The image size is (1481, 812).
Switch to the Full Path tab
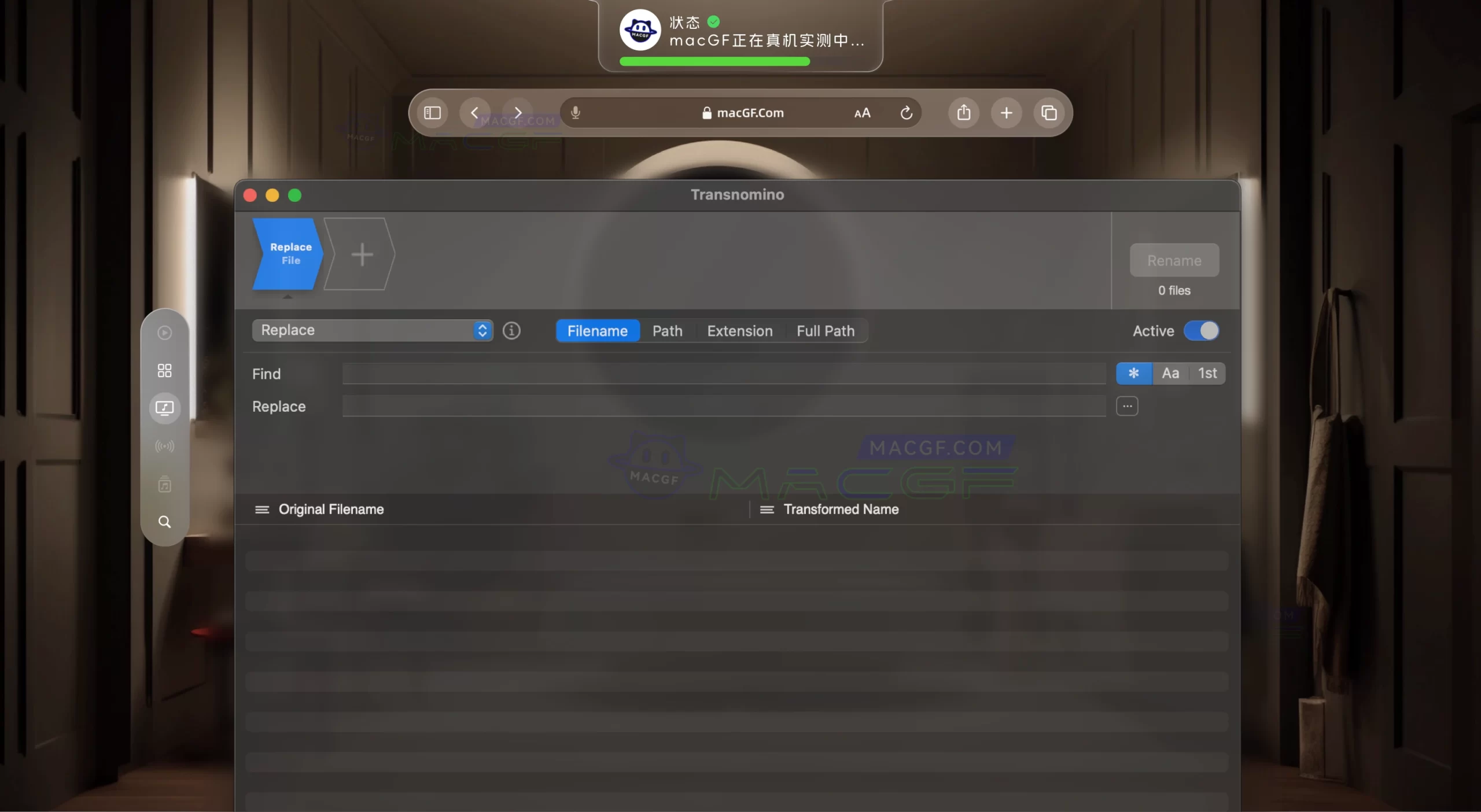[825, 331]
